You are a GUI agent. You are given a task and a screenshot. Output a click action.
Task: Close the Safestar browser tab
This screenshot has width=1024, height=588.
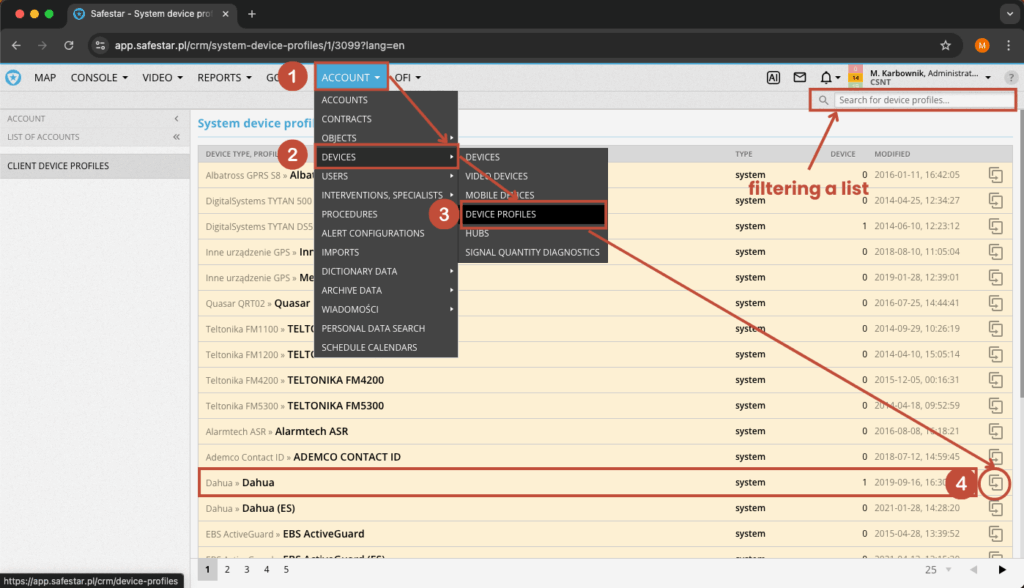225,14
